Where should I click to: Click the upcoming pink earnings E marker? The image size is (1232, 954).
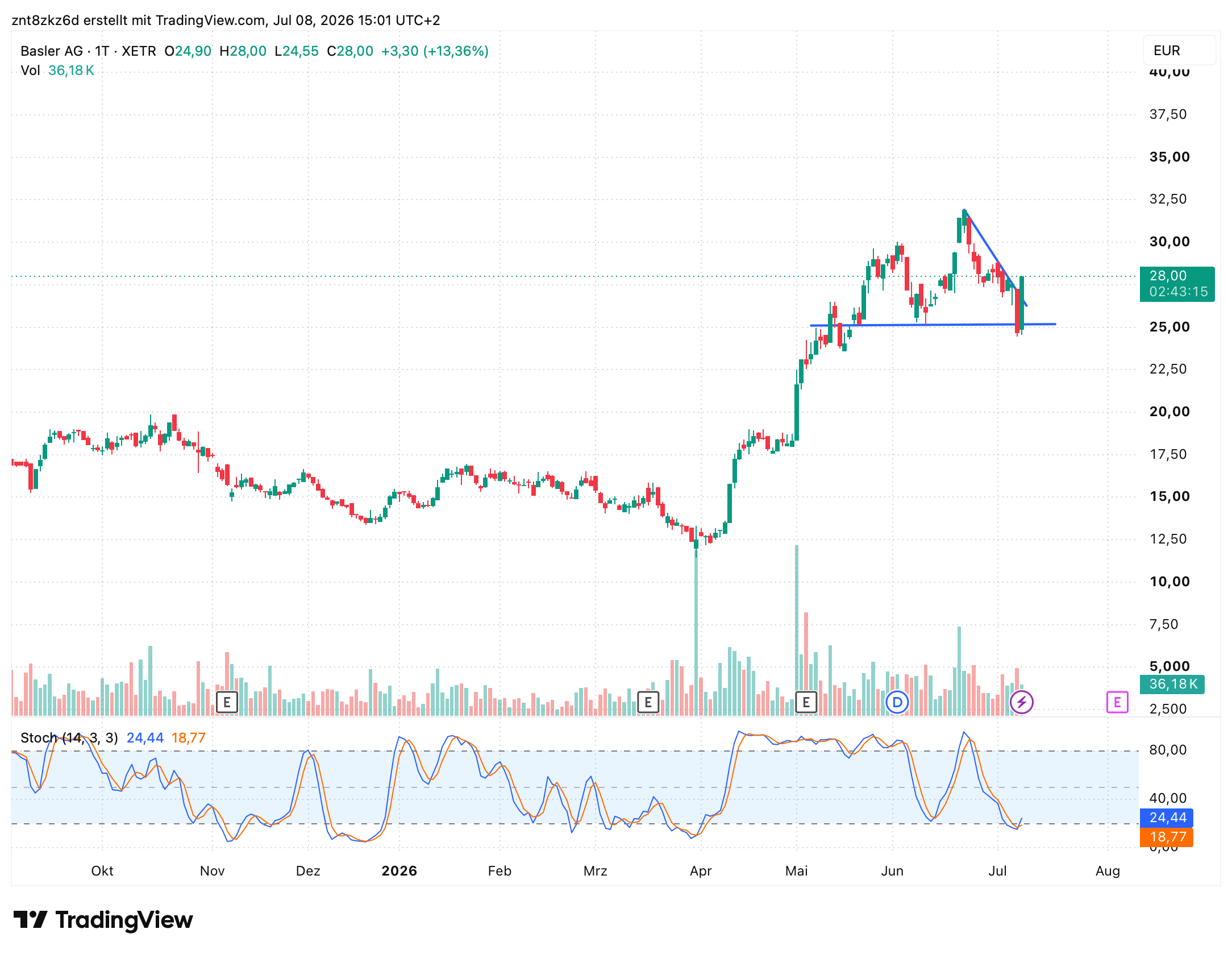(1117, 703)
